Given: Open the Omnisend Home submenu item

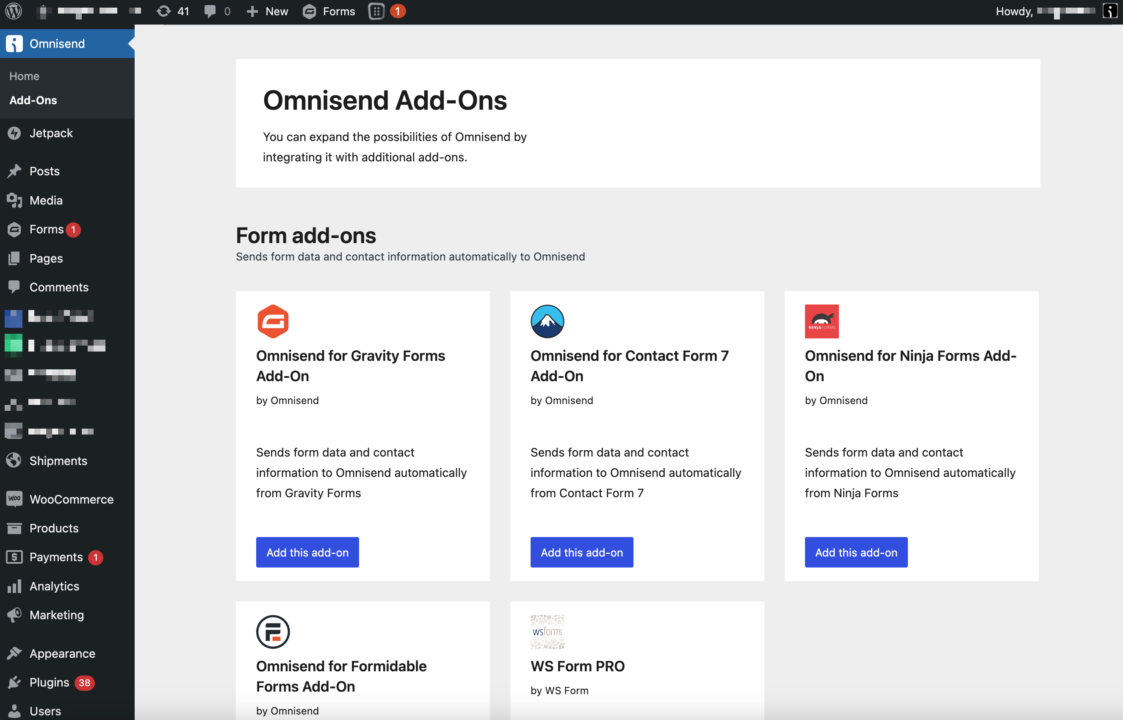Looking at the screenshot, I should (24, 76).
